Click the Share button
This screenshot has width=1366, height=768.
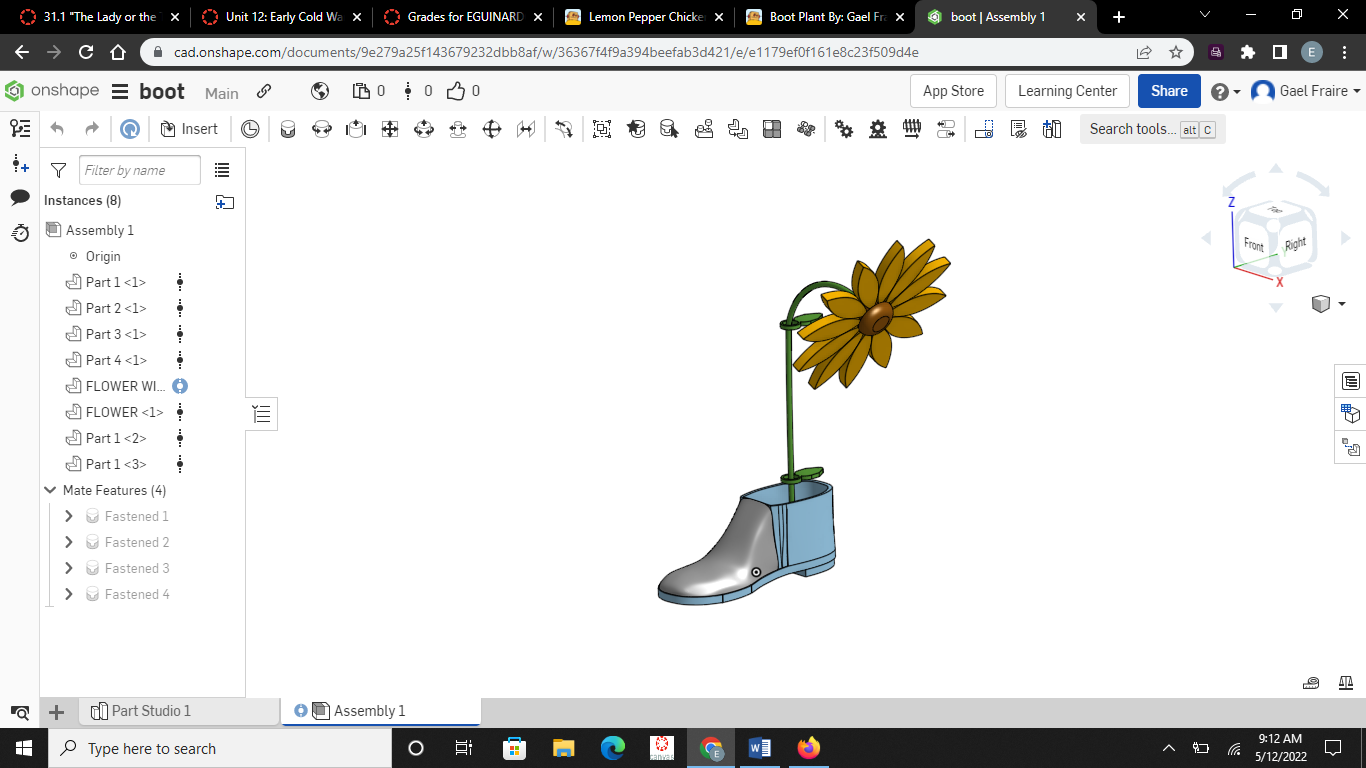click(1168, 91)
